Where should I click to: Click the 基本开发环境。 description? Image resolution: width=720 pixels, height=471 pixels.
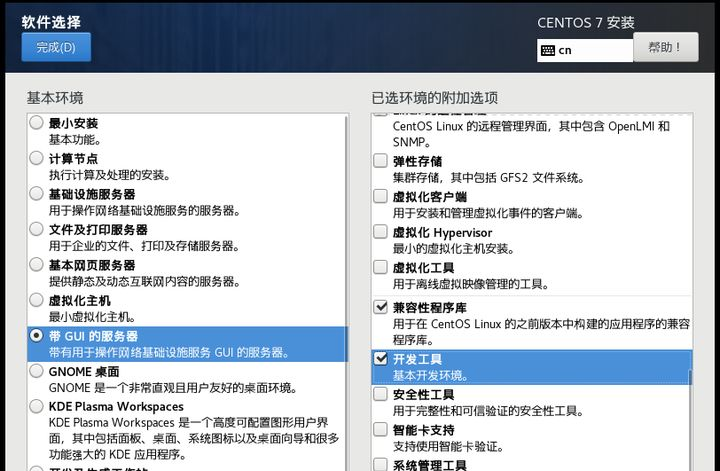431,375
